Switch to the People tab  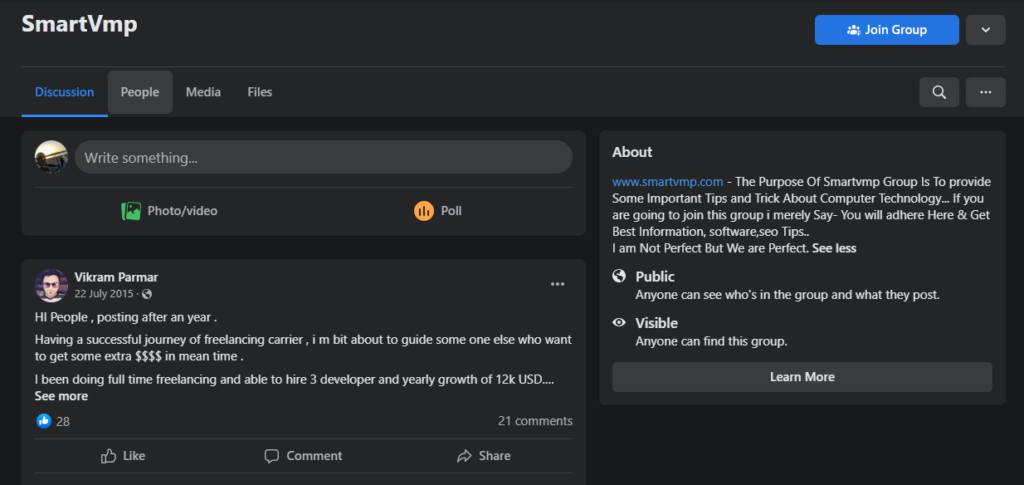click(140, 92)
